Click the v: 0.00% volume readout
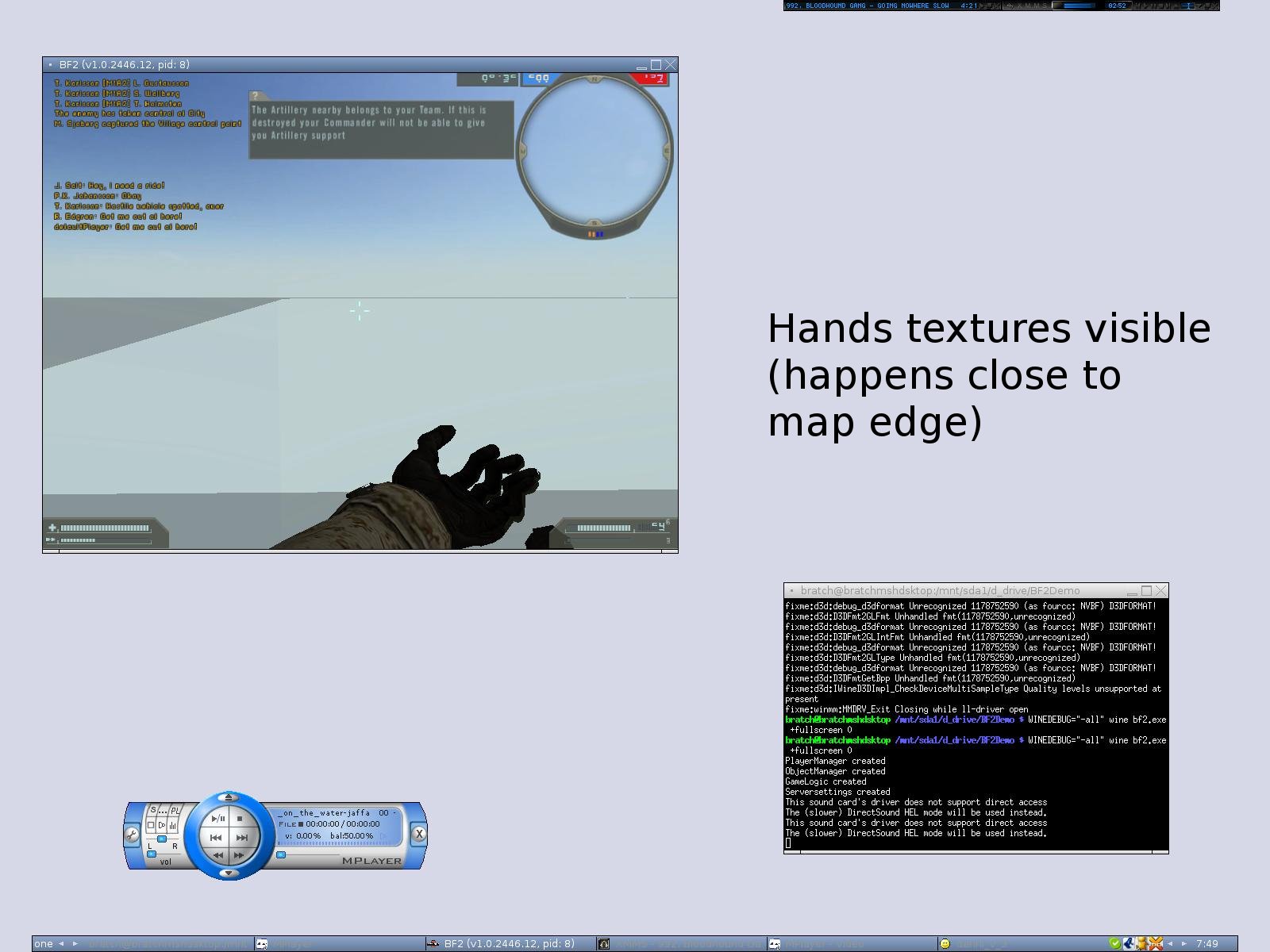The image size is (1270, 952). tap(303, 835)
